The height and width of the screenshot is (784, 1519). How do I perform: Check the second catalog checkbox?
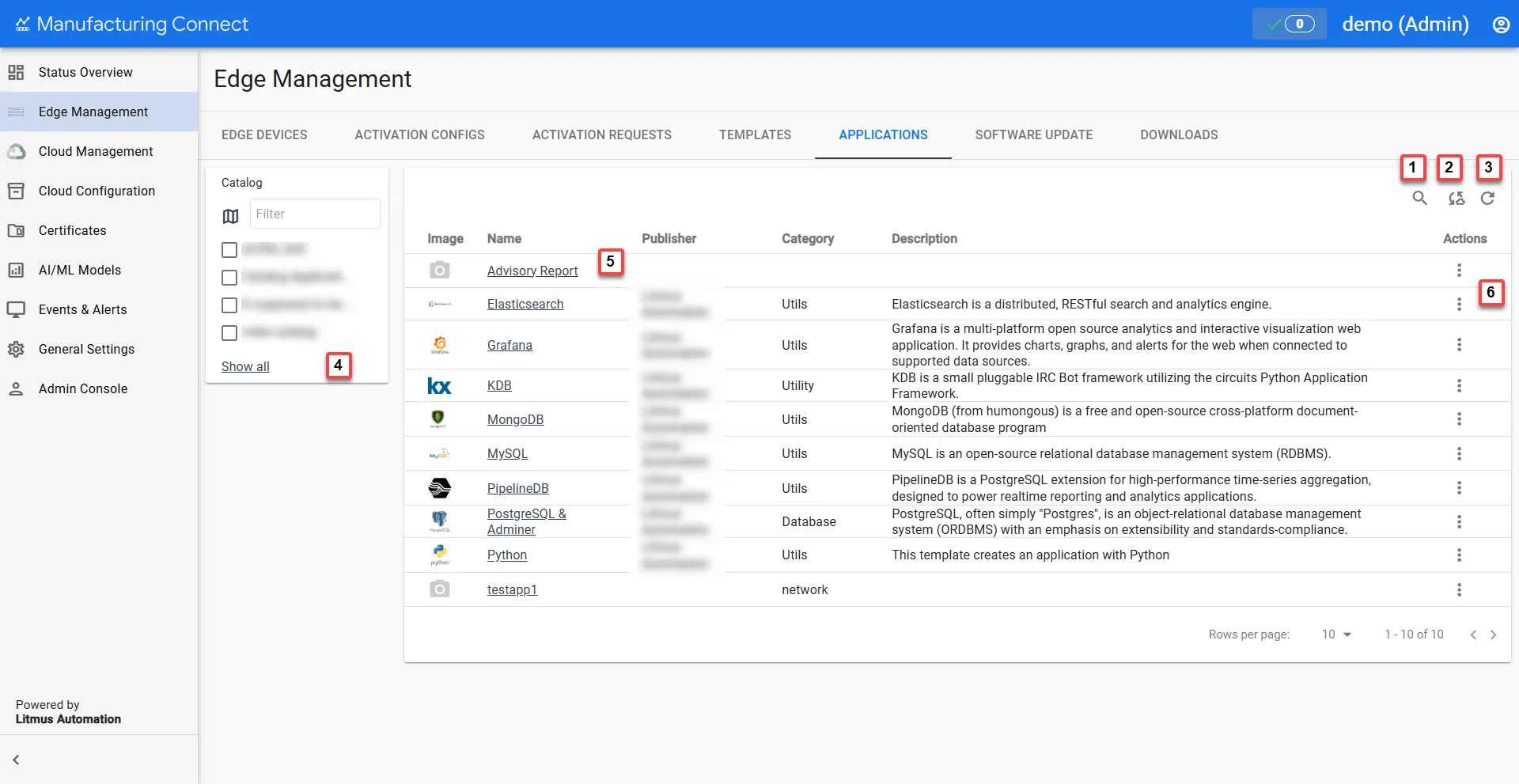(x=229, y=278)
